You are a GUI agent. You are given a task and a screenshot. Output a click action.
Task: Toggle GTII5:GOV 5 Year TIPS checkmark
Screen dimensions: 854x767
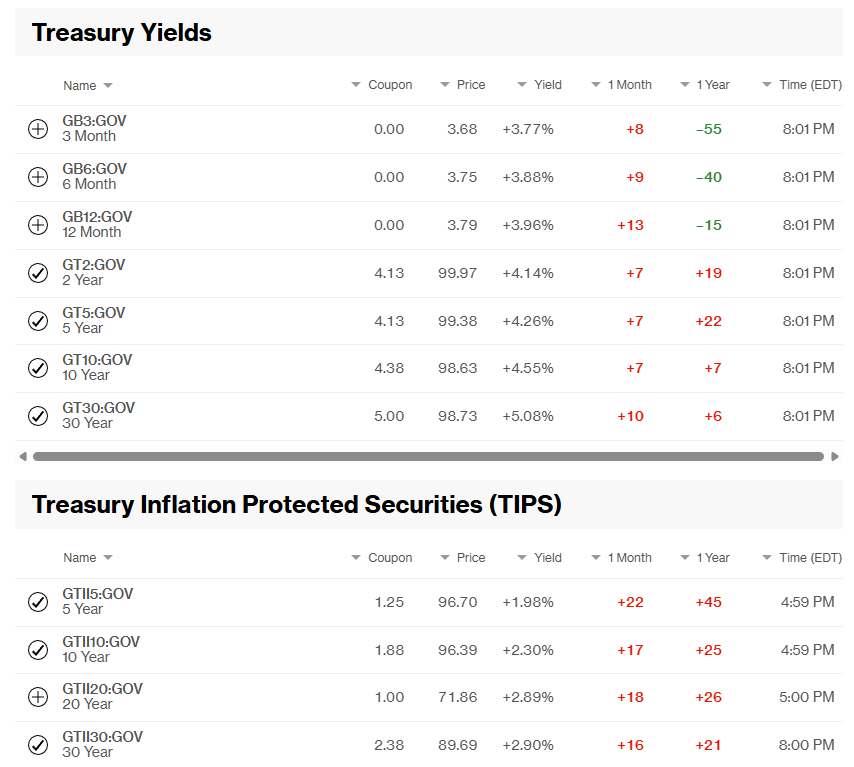point(38,602)
